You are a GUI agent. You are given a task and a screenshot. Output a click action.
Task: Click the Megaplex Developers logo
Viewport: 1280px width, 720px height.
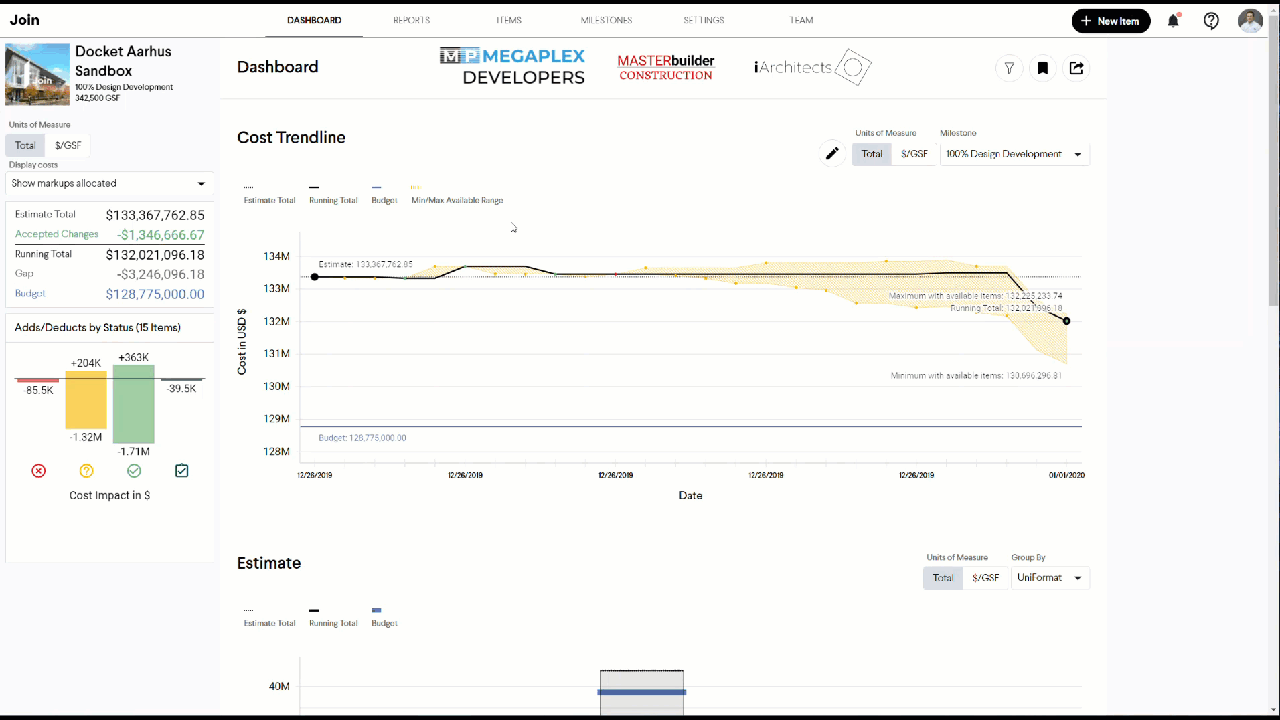pyautogui.click(x=512, y=66)
